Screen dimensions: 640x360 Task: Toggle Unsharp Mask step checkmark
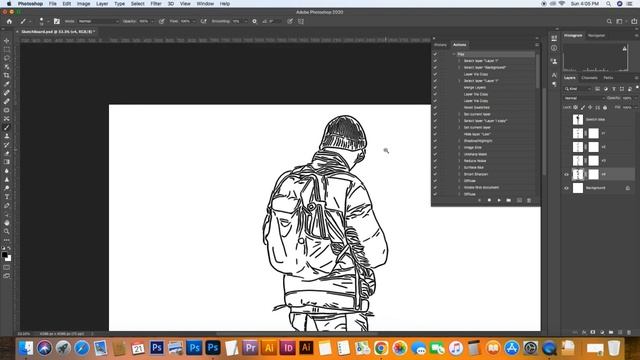435,154
